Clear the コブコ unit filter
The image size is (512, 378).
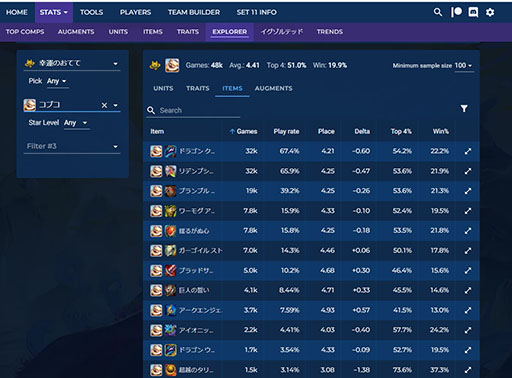coord(104,105)
